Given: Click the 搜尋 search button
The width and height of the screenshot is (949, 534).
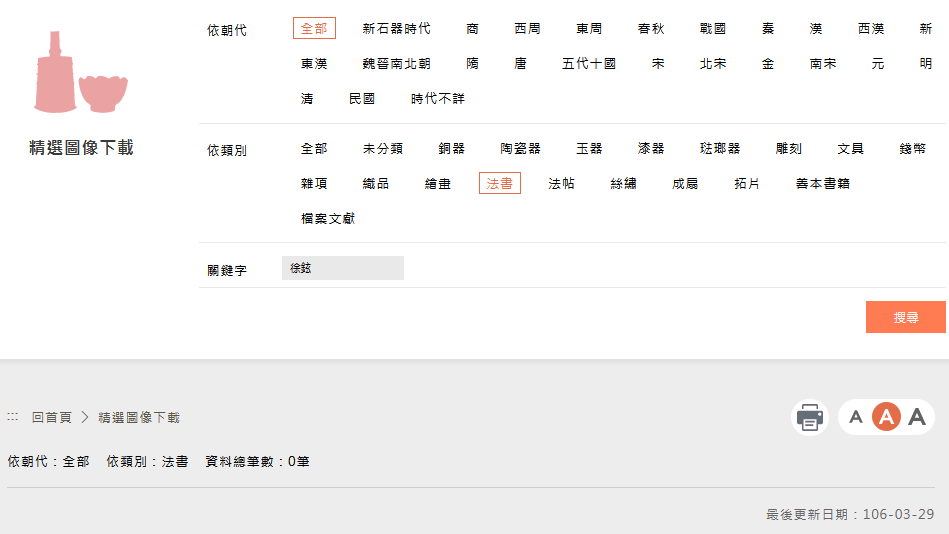Looking at the screenshot, I should [x=905, y=317].
